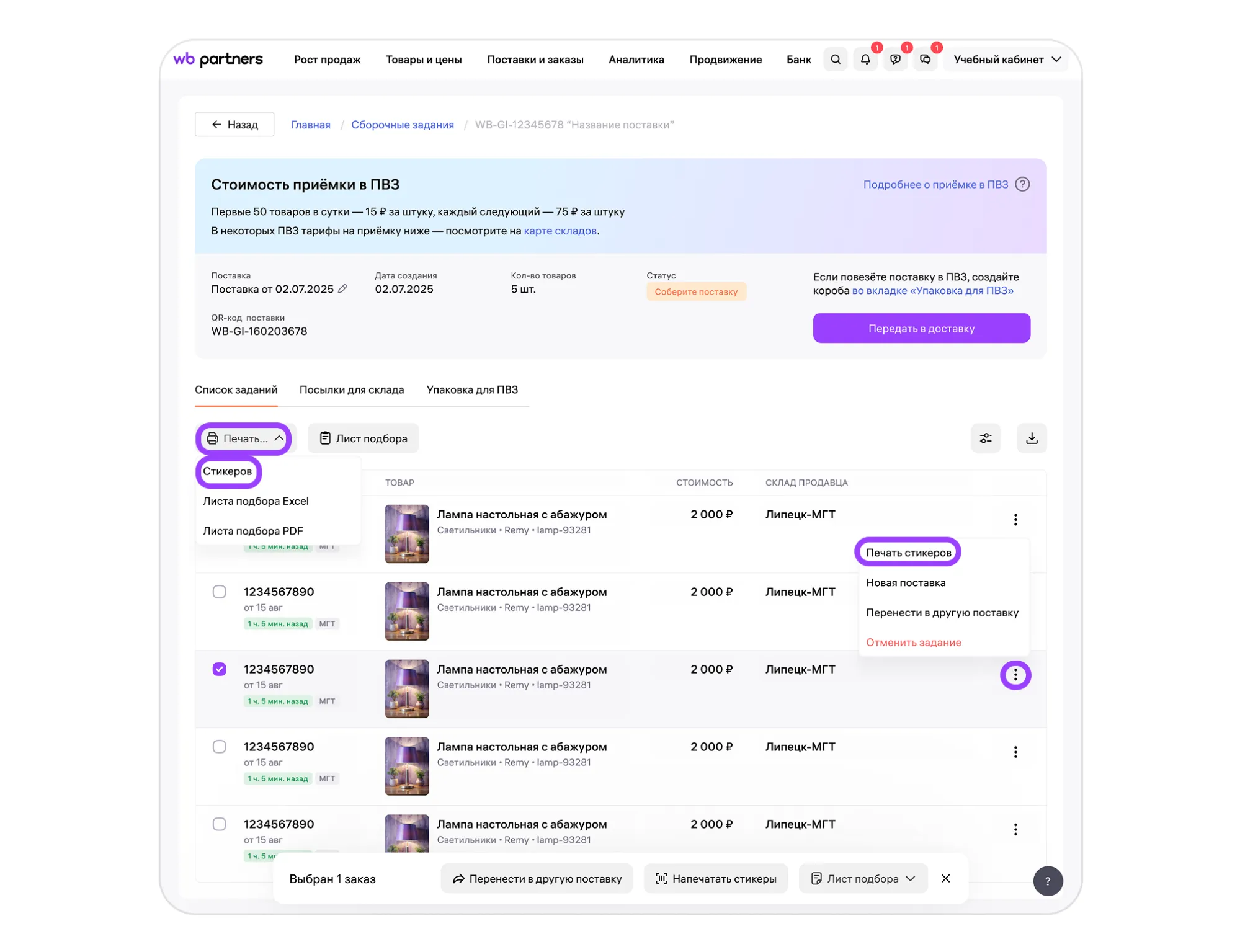Check the fourth order row checkbox
Image resolution: width=1240 pixels, height=952 pixels.
[x=219, y=747]
